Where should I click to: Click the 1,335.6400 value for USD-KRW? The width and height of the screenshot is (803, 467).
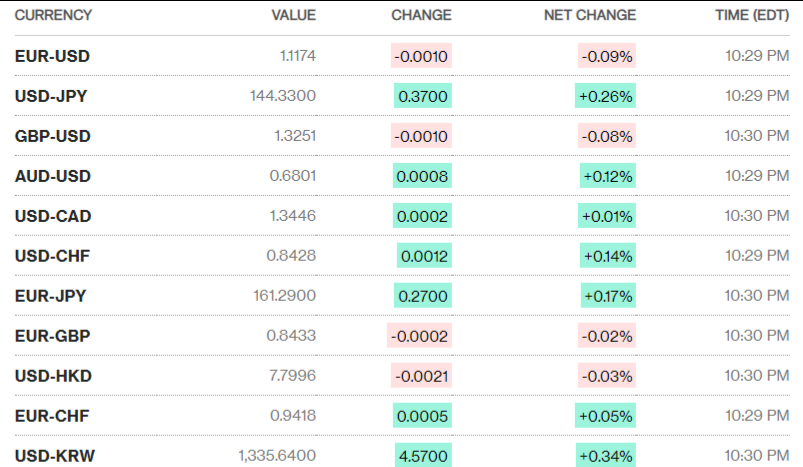tap(277, 456)
